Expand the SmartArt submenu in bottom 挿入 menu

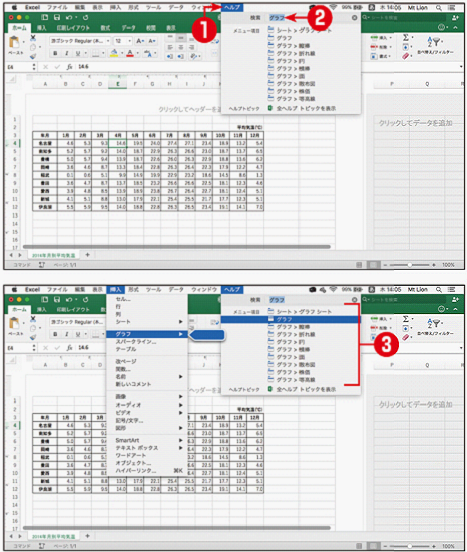point(147,440)
